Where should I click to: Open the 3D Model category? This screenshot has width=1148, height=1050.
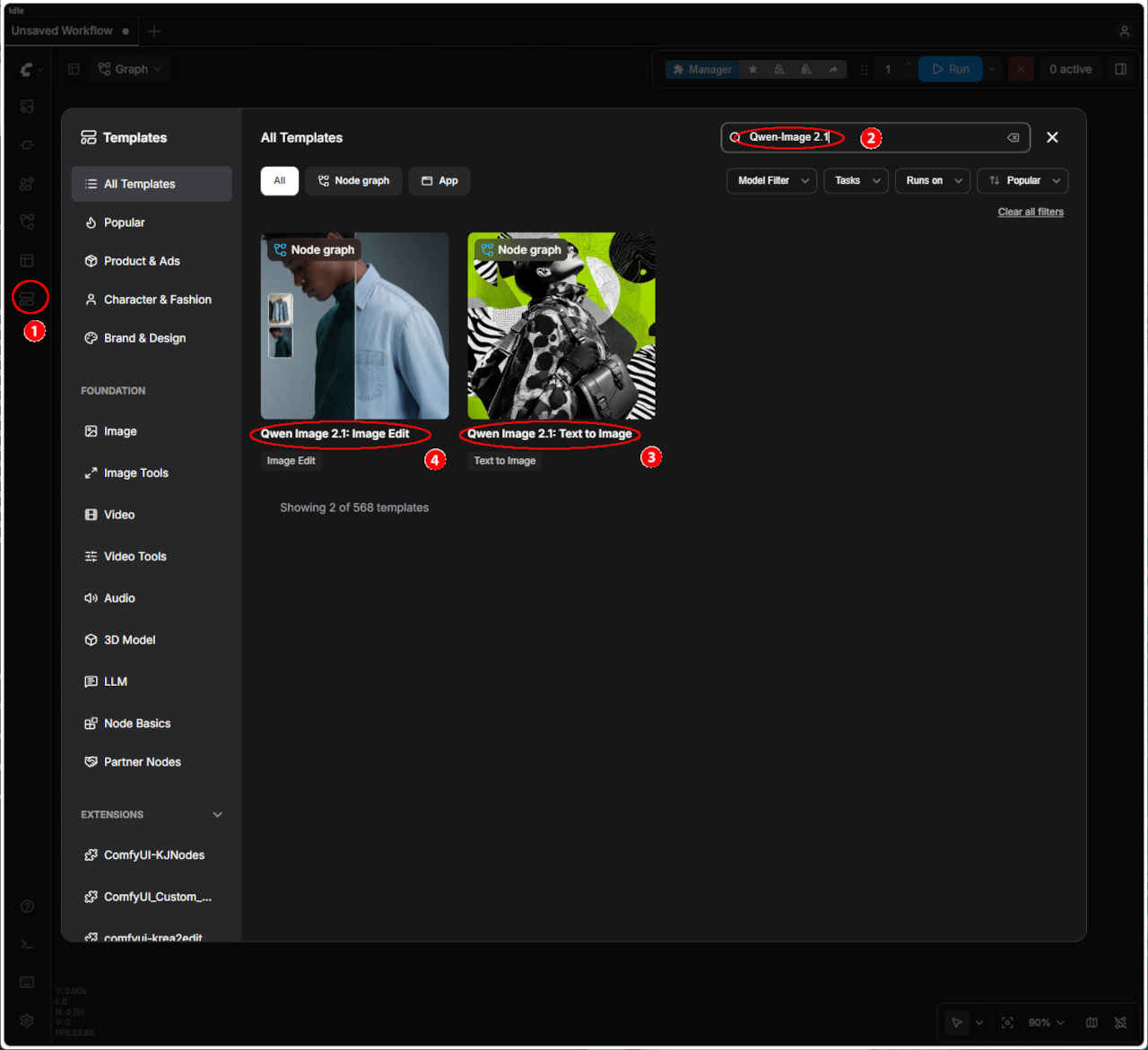[152, 639]
